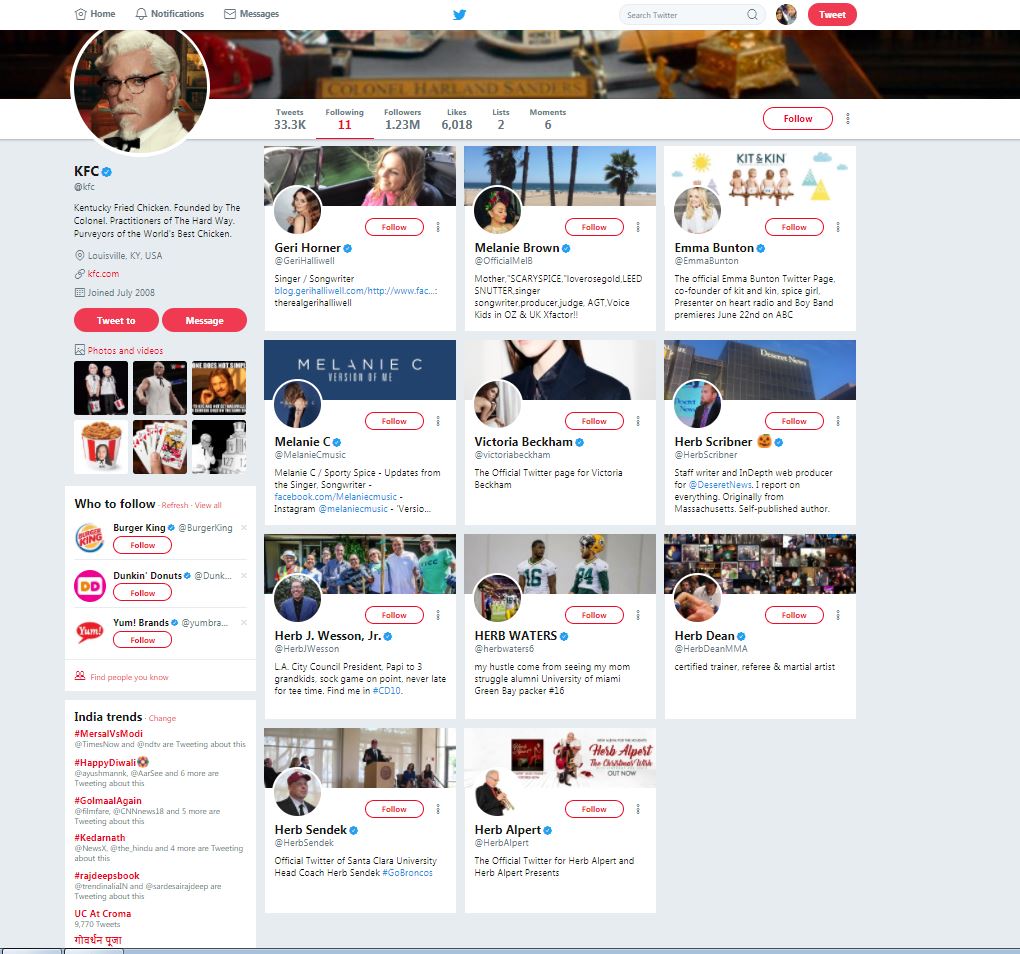Click the Tweet to button
This screenshot has height=954, width=1020.
click(116, 320)
